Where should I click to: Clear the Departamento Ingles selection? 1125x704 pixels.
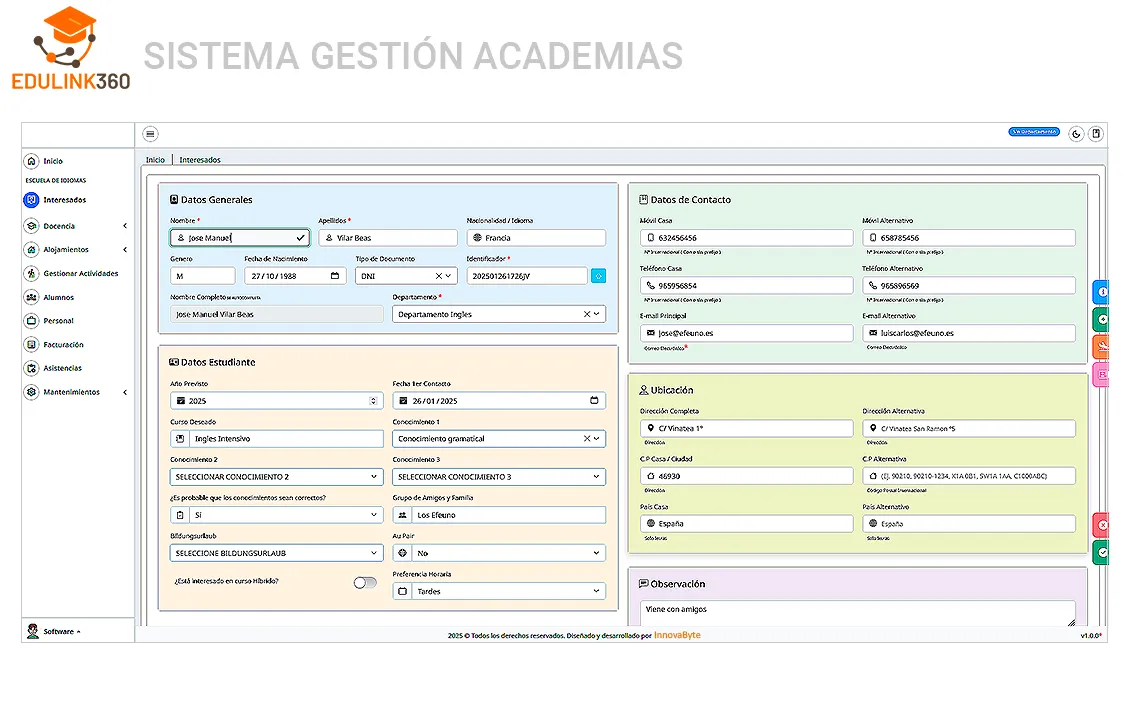586,314
